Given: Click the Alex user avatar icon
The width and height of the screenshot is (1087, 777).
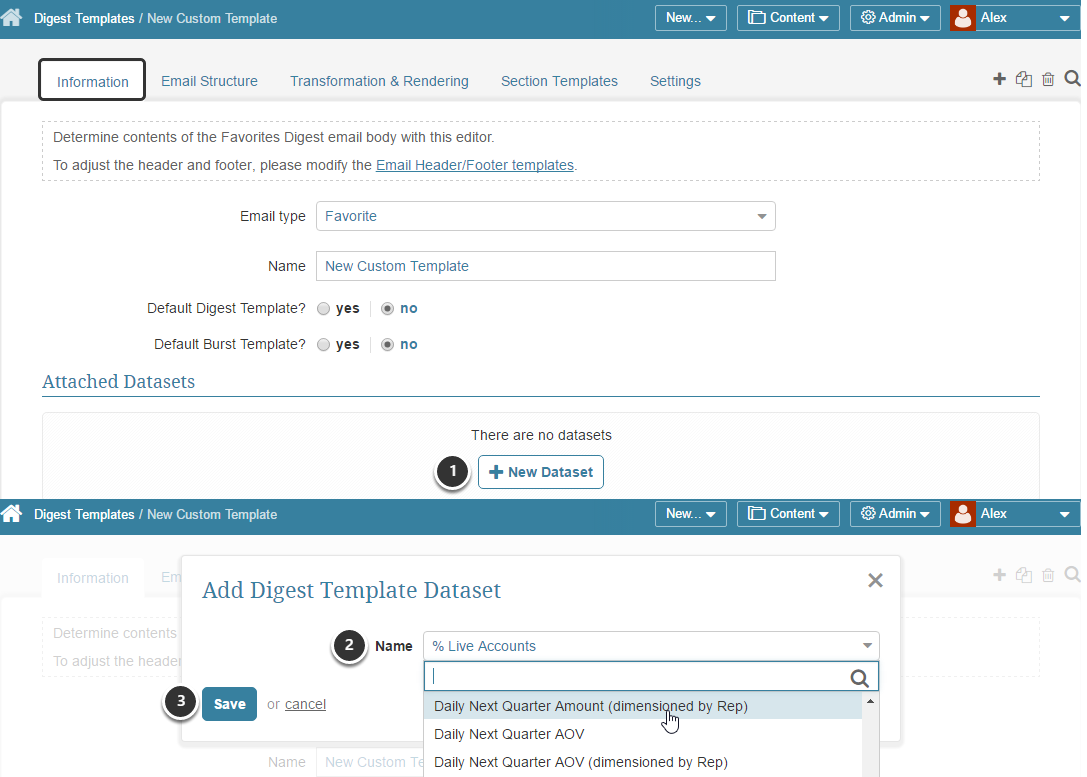Looking at the screenshot, I should pos(961,17).
